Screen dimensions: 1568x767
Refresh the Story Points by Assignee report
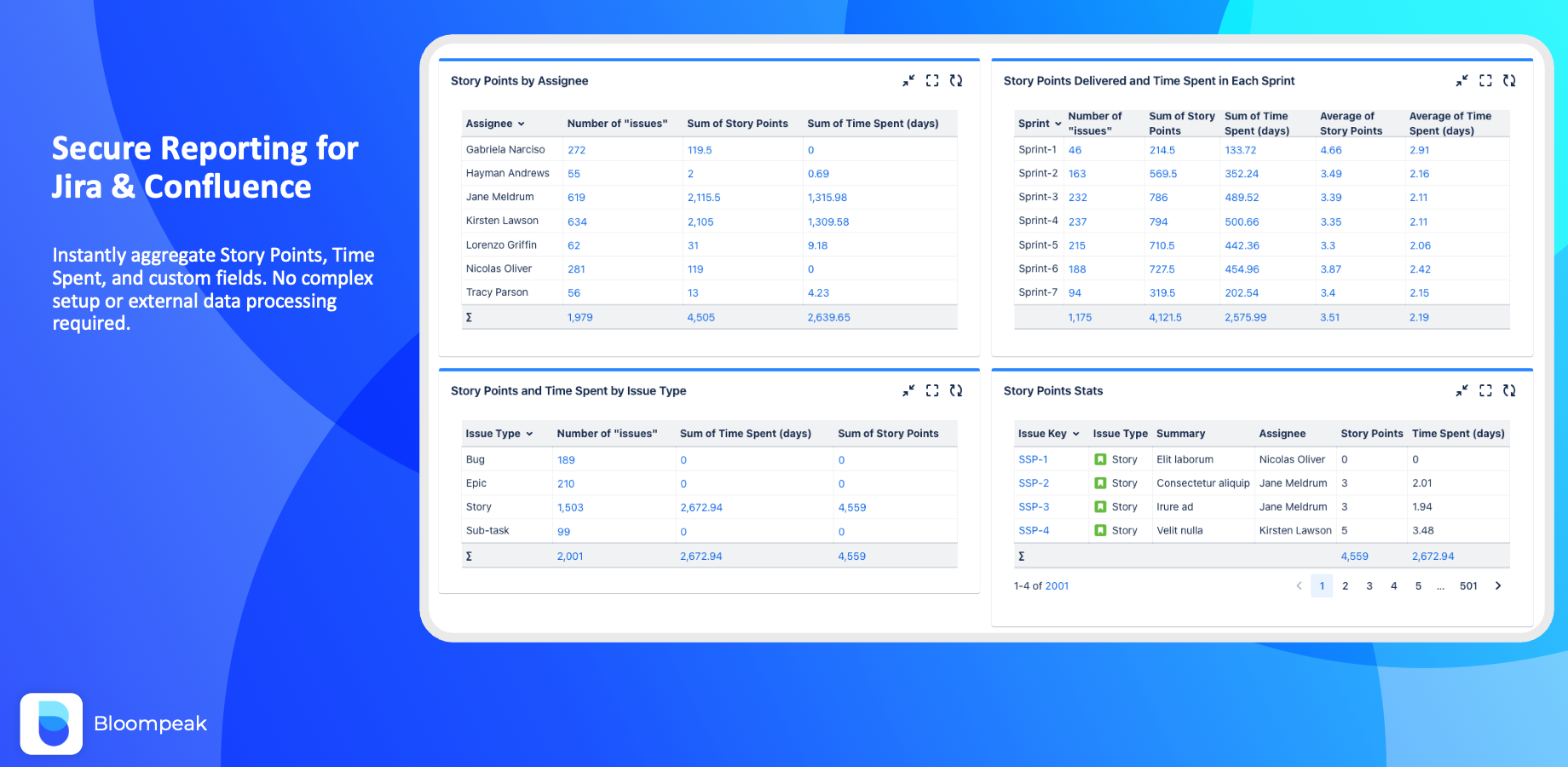(x=956, y=80)
